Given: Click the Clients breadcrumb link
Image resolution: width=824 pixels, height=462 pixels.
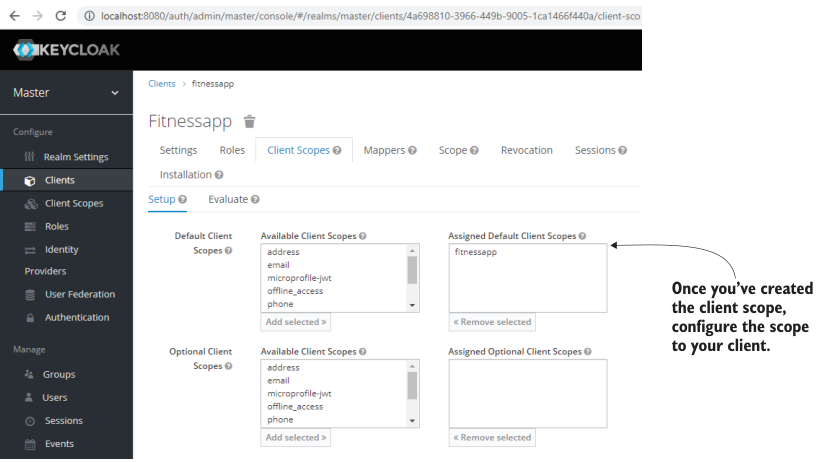Looking at the screenshot, I should (162, 84).
